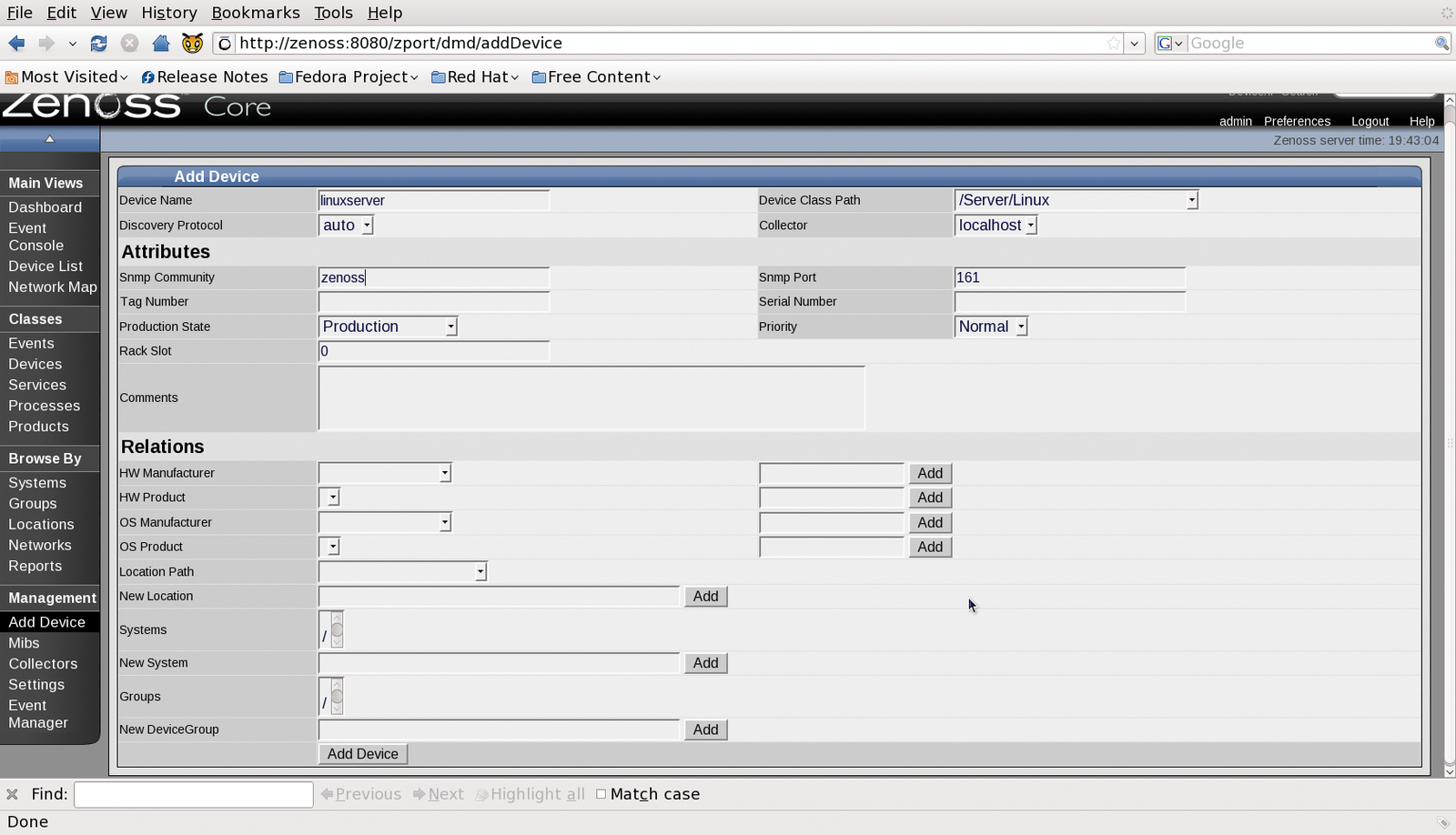Click Add next to New DeviceGroup
This screenshot has height=835, width=1456.
coord(706,729)
